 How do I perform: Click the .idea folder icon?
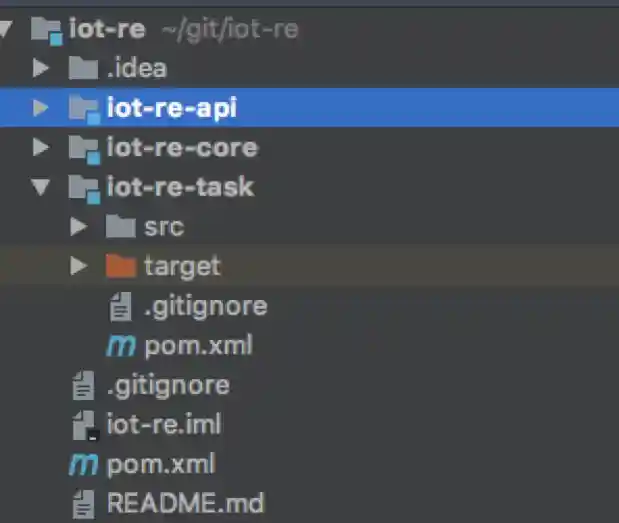pos(82,69)
